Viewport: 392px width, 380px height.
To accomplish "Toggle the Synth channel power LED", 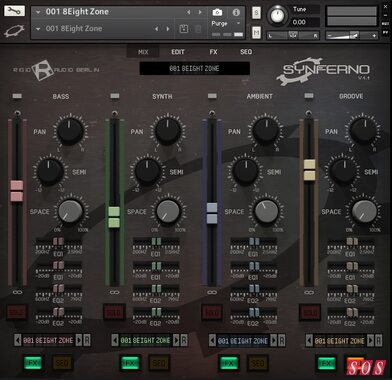I will tap(115, 96).
